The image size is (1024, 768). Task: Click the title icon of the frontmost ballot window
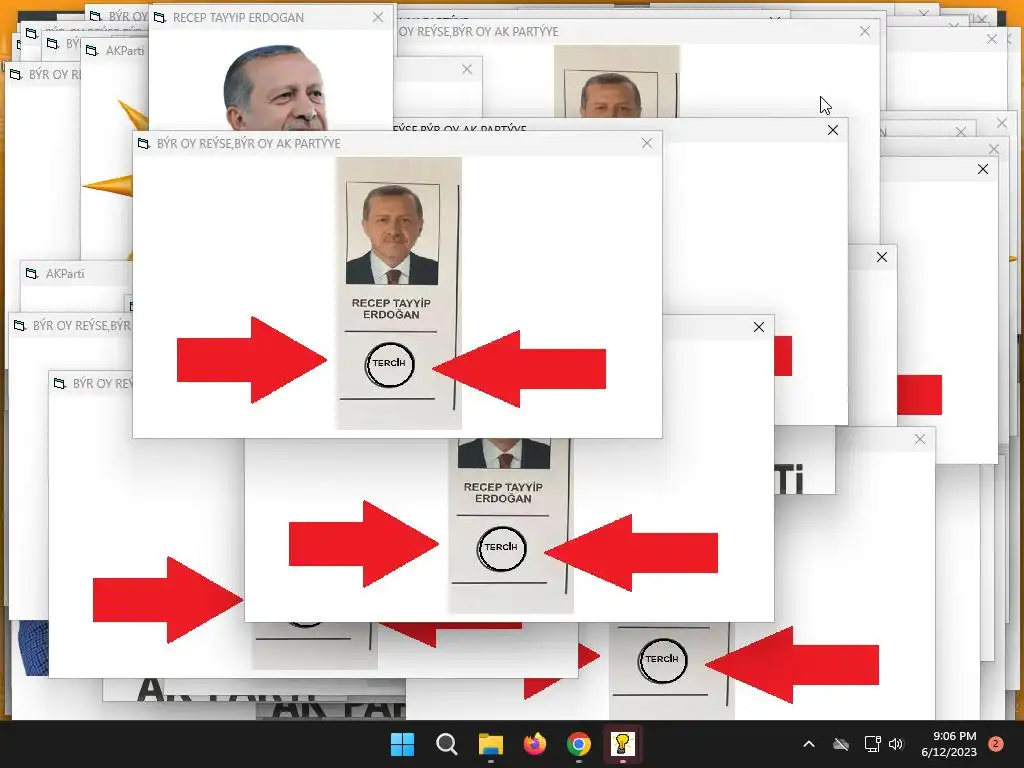pyautogui.click(x=144, y=143)
